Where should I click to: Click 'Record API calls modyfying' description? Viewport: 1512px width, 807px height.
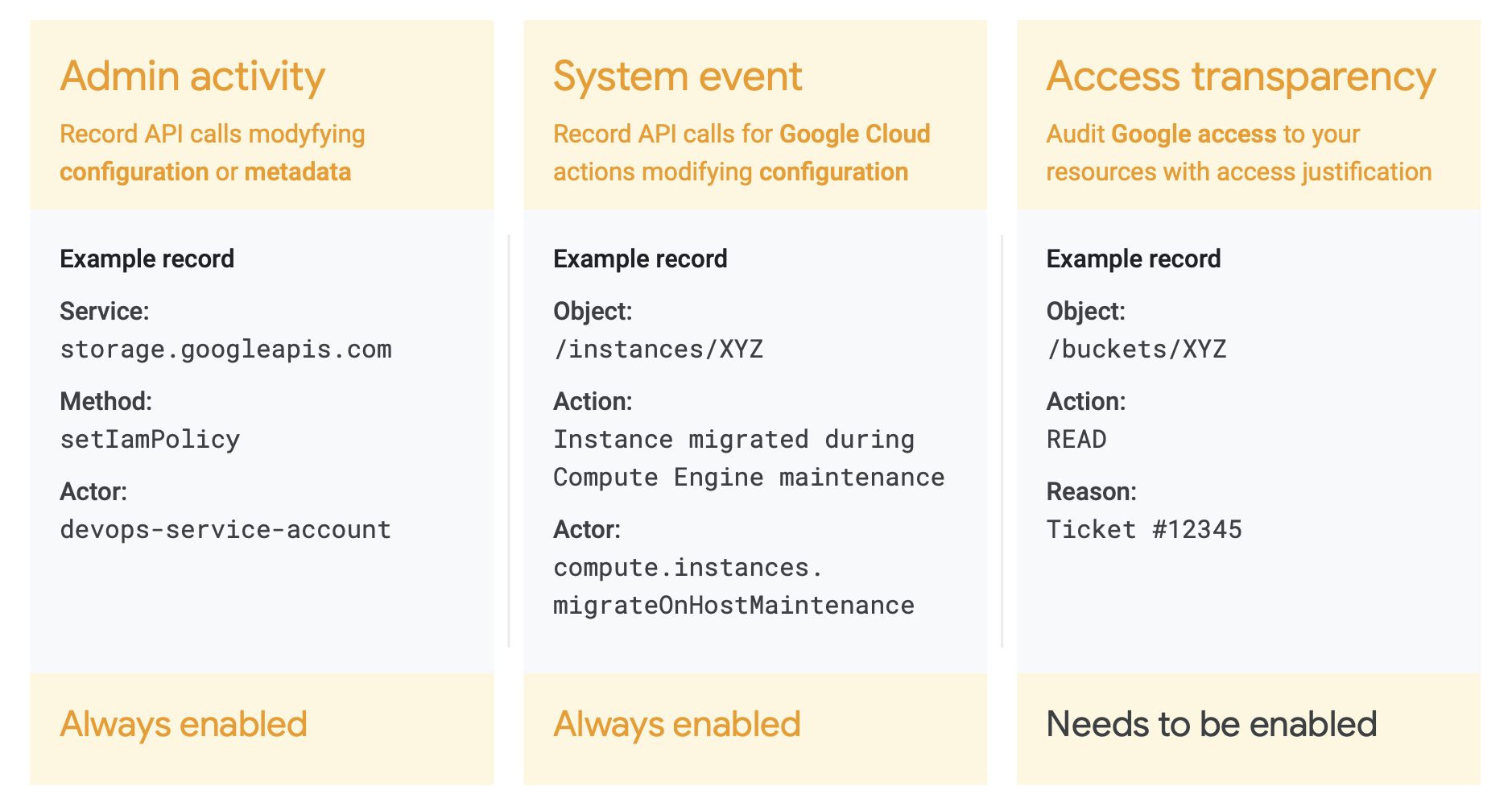(x=213, y=134)
